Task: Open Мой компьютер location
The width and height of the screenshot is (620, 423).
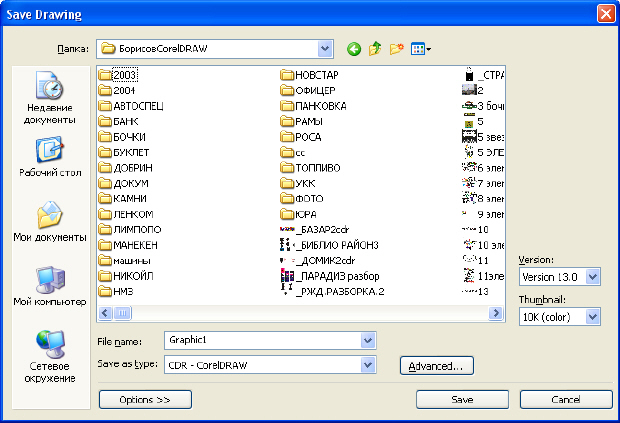Action: tap(49, 286)
